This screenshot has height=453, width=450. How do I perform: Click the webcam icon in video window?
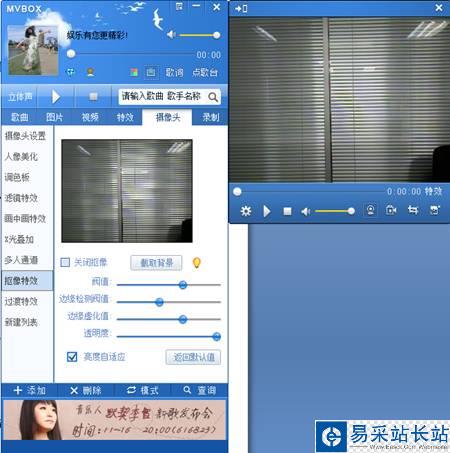click(370, 210)
